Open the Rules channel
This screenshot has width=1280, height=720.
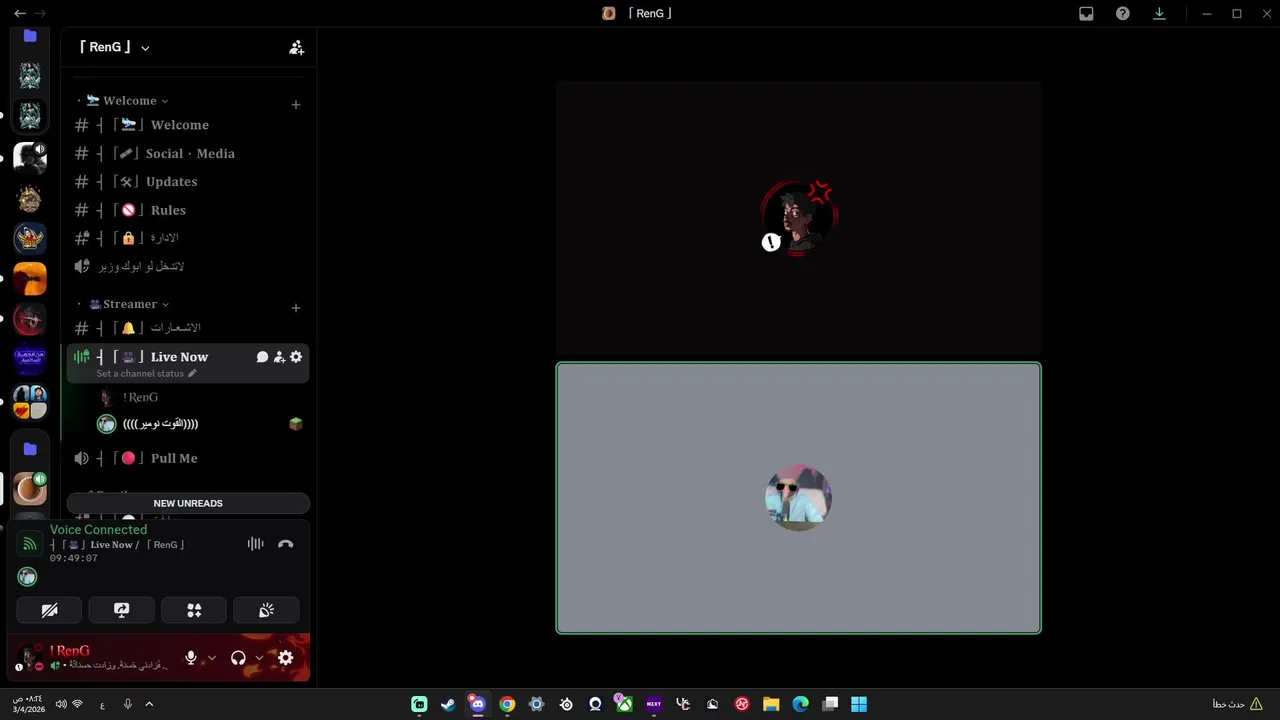tap(188, 210)
